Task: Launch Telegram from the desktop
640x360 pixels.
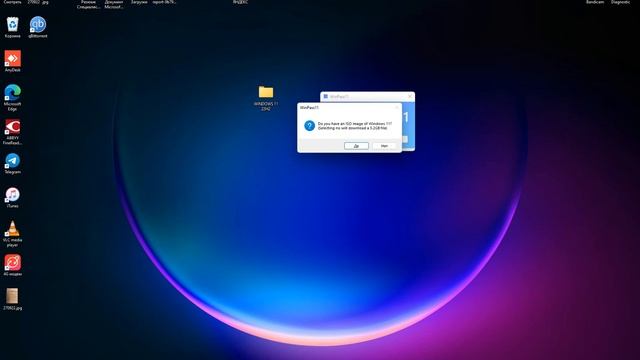Action: coord(13,163)
